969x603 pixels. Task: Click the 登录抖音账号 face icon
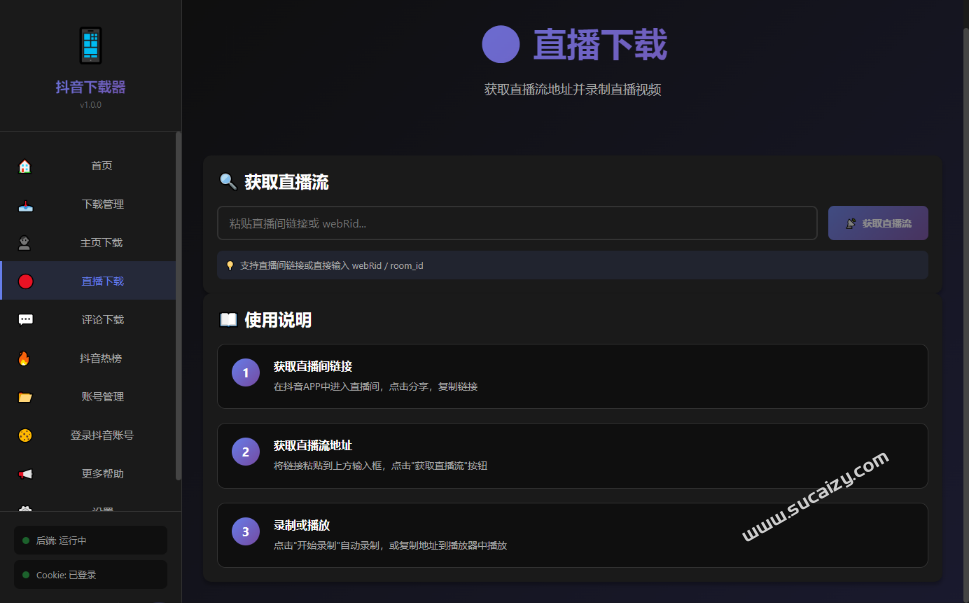point(25,435)
